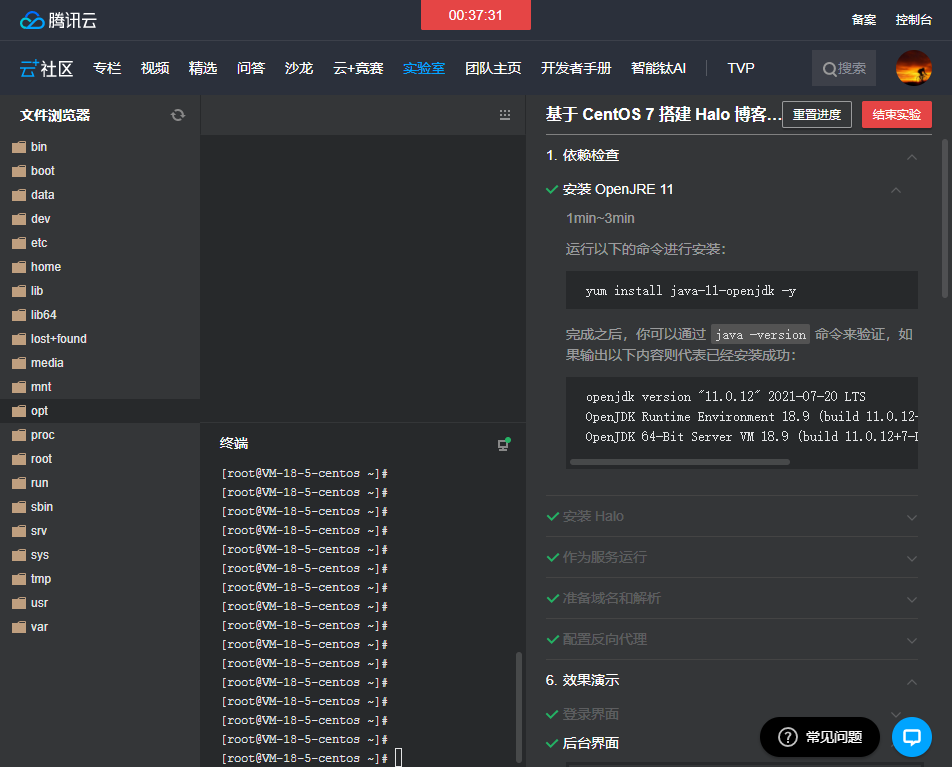The height and width of the screenshot is (767, 952).
Task: Open the user avatar profile menu
Action: tap(914, 68)
